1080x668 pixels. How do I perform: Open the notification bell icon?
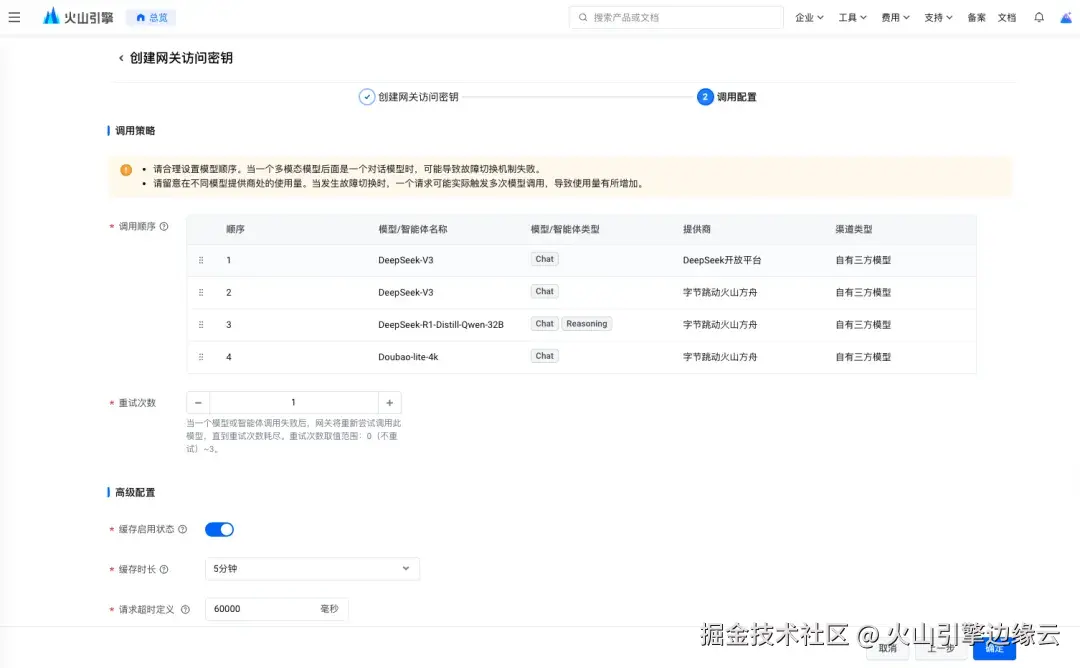click(1039, 16)
